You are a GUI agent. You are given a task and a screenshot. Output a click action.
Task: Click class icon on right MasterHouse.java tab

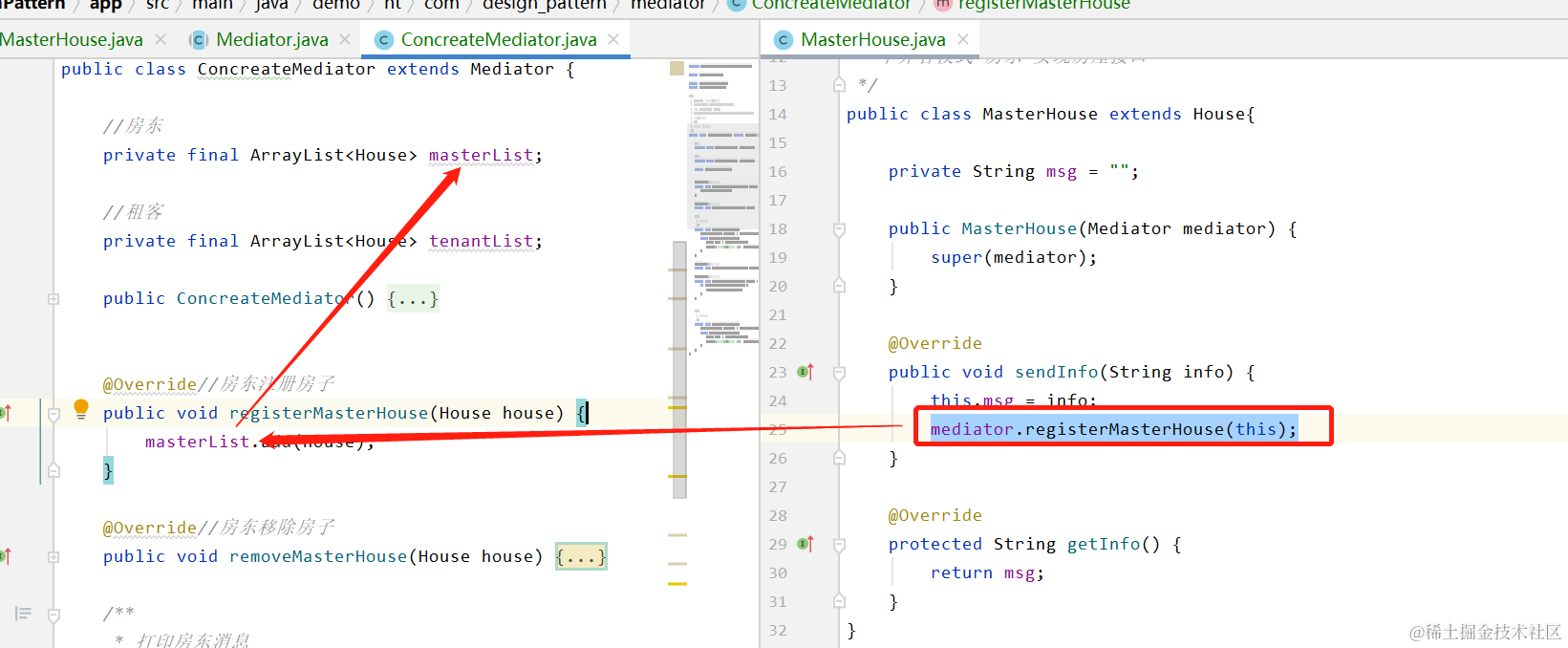tap(784, 39)
